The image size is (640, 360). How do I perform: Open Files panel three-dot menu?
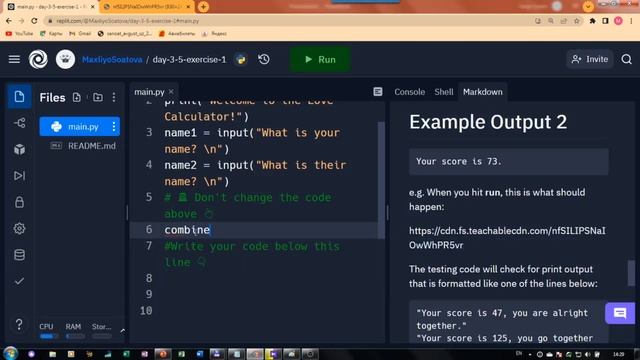click(x=114, y=97)
